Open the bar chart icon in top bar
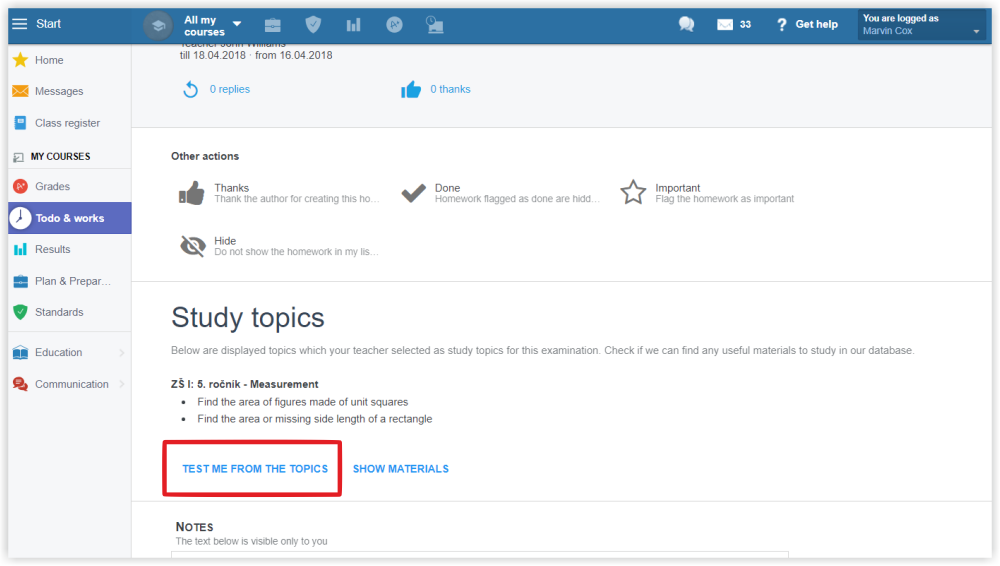 click(x=353, y=24)
